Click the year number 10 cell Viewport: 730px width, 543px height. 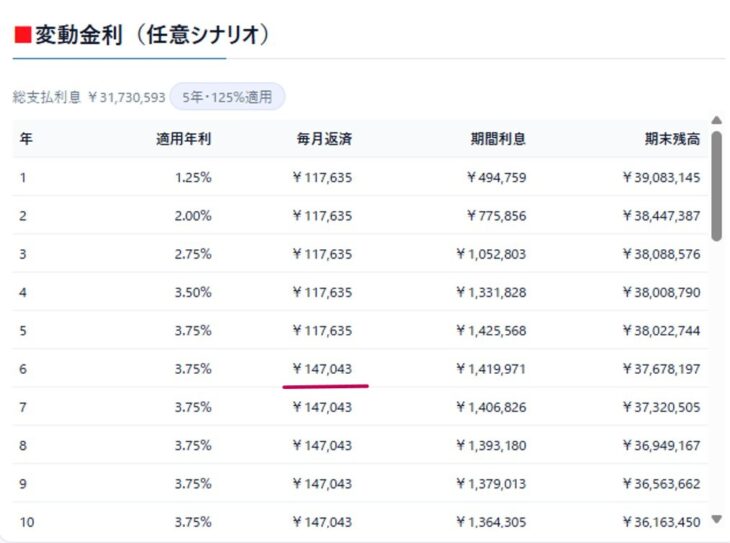[27, 522]
